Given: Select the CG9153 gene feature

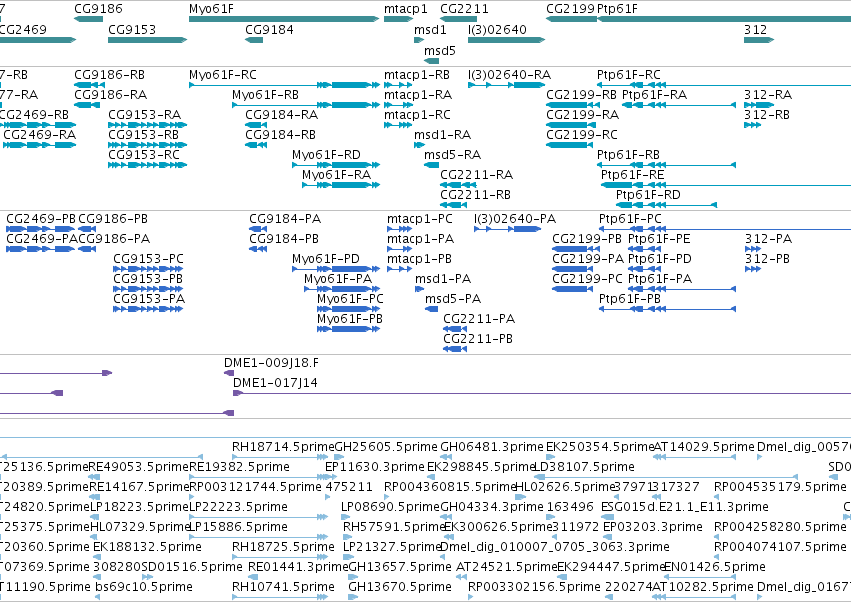Looking at the screenshot, I should (x=147, y=40).
